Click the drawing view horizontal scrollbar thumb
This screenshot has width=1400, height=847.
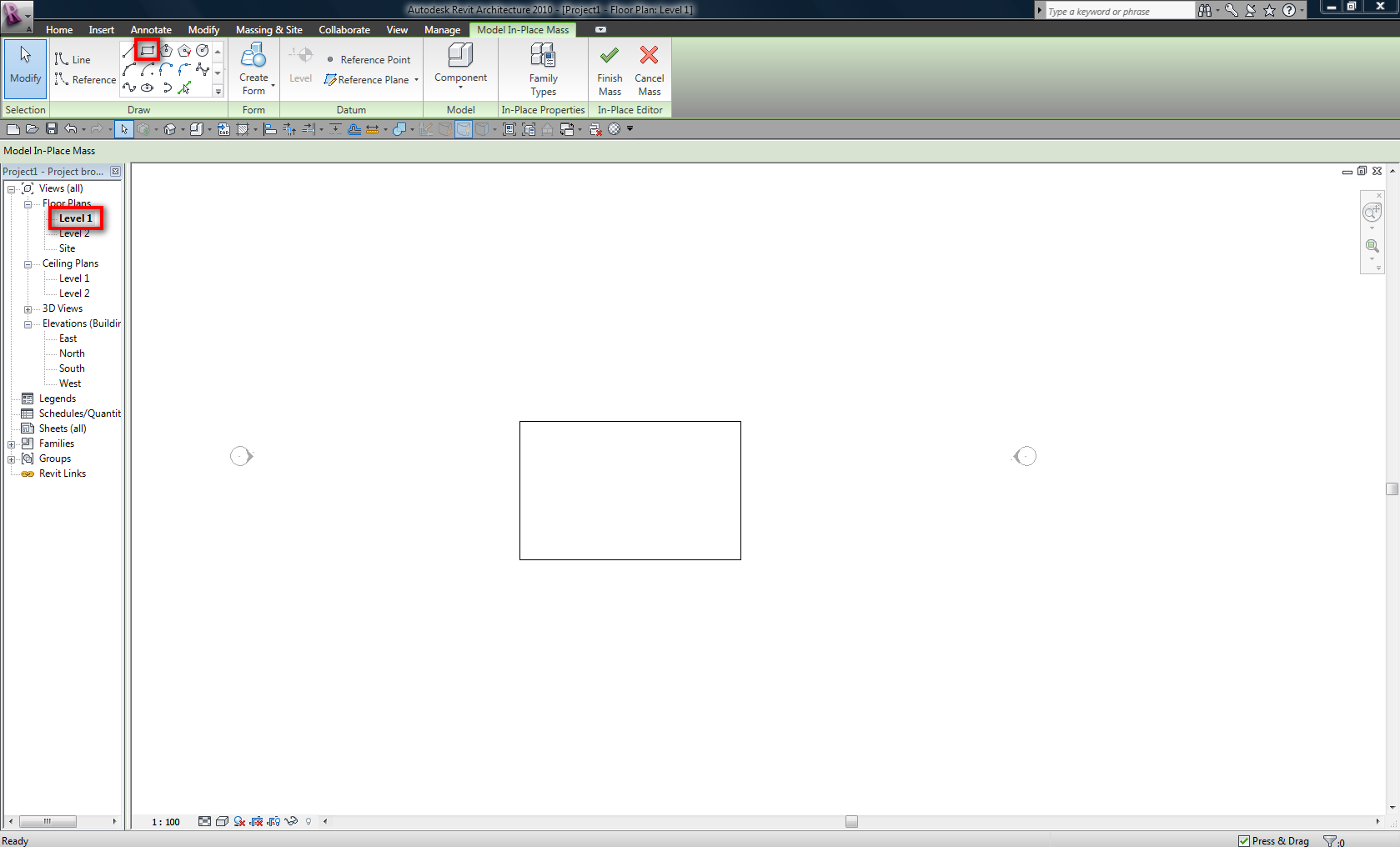coord(851,822)
